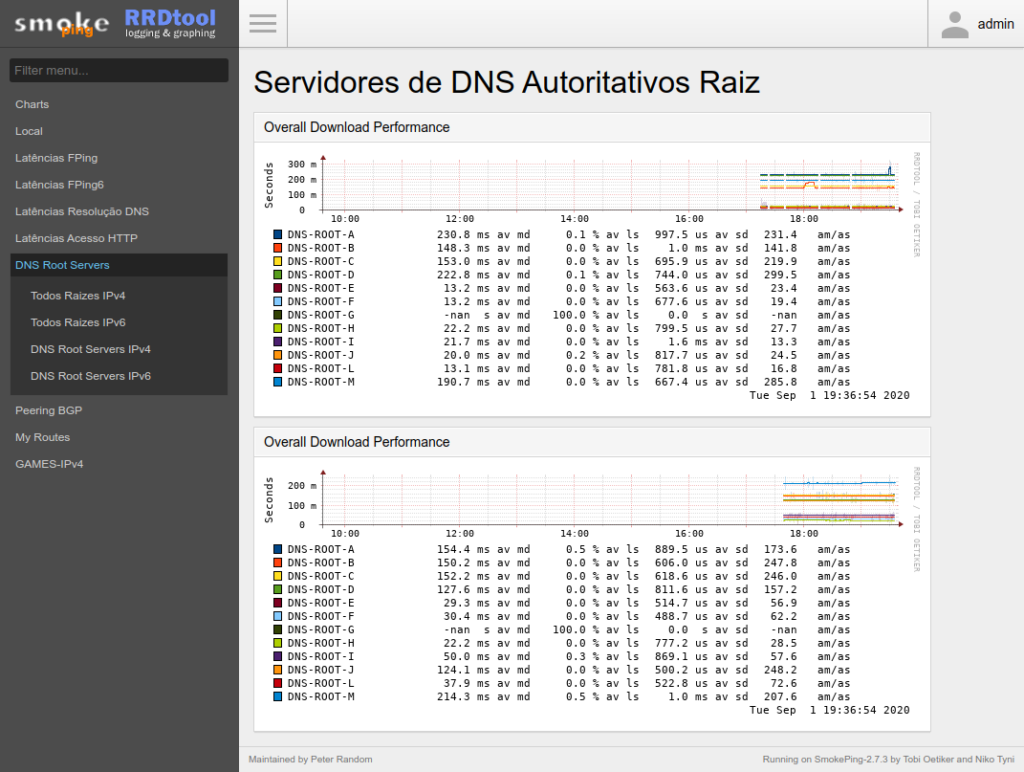Click the RRDtool logo
The height and width of the screenshot is (772, 1024).
click(x=168, y=23)
